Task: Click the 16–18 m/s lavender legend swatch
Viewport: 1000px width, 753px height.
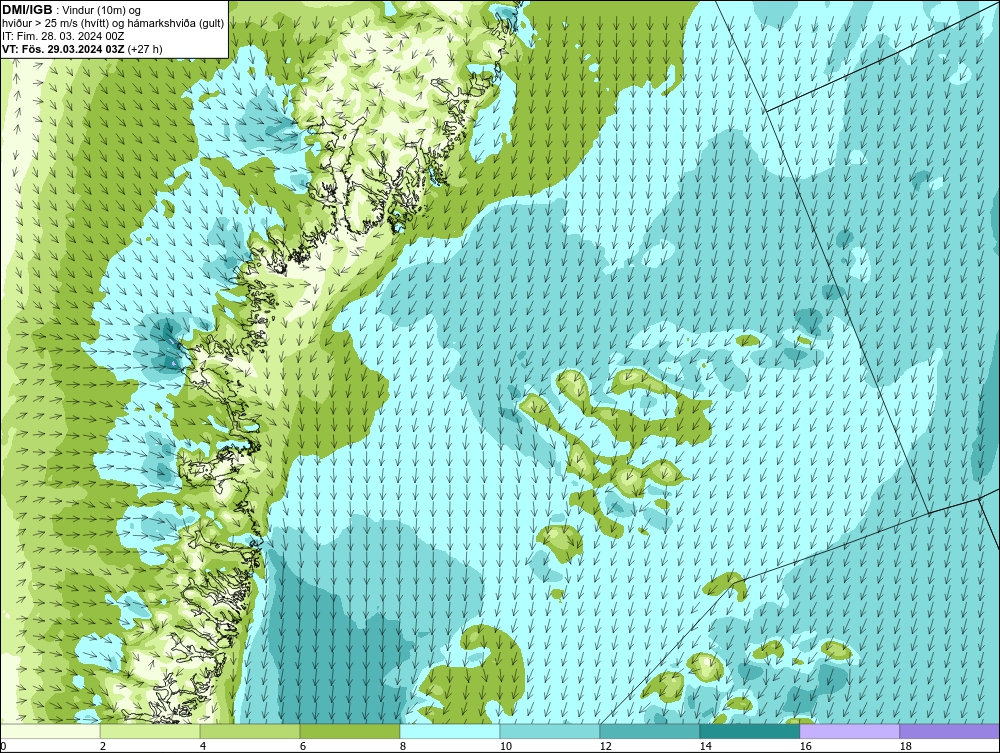Action: tap(849, 731)
